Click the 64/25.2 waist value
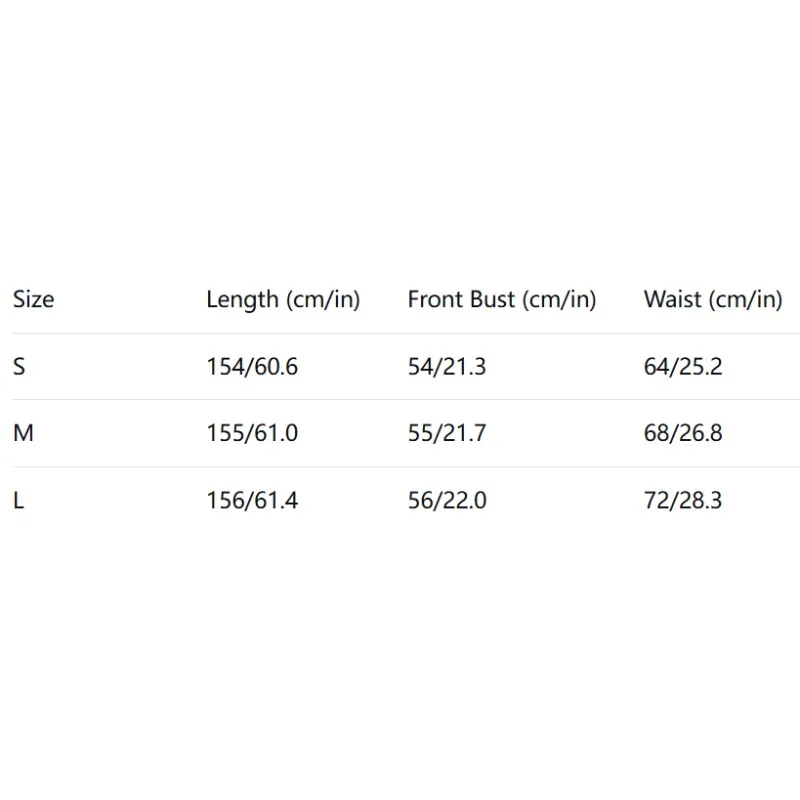Image resolution: width=800 pixels, height=800 pixels. 683,367
